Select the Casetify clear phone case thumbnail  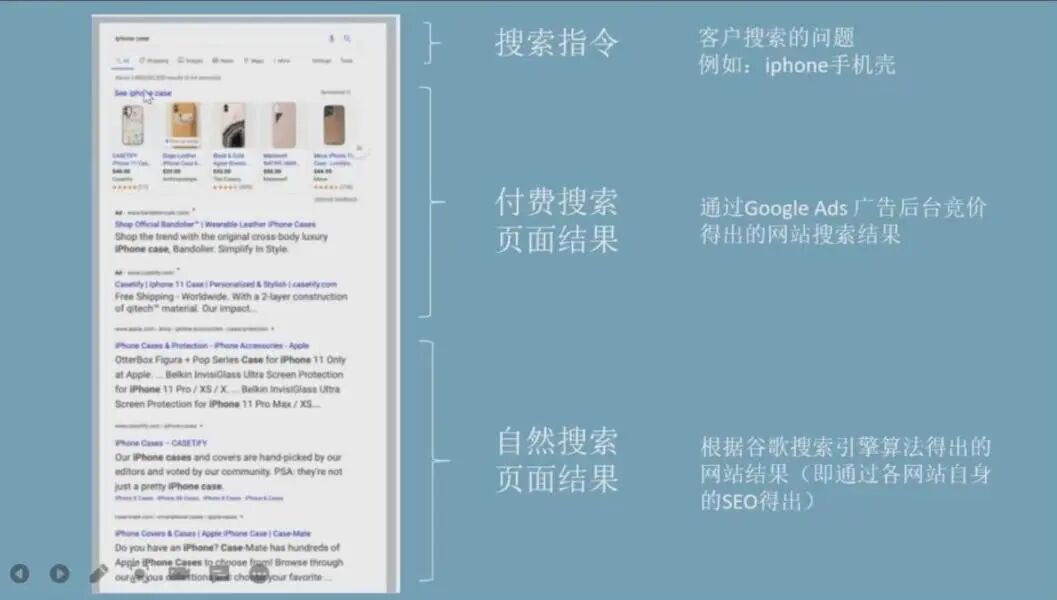pos(132,125)
